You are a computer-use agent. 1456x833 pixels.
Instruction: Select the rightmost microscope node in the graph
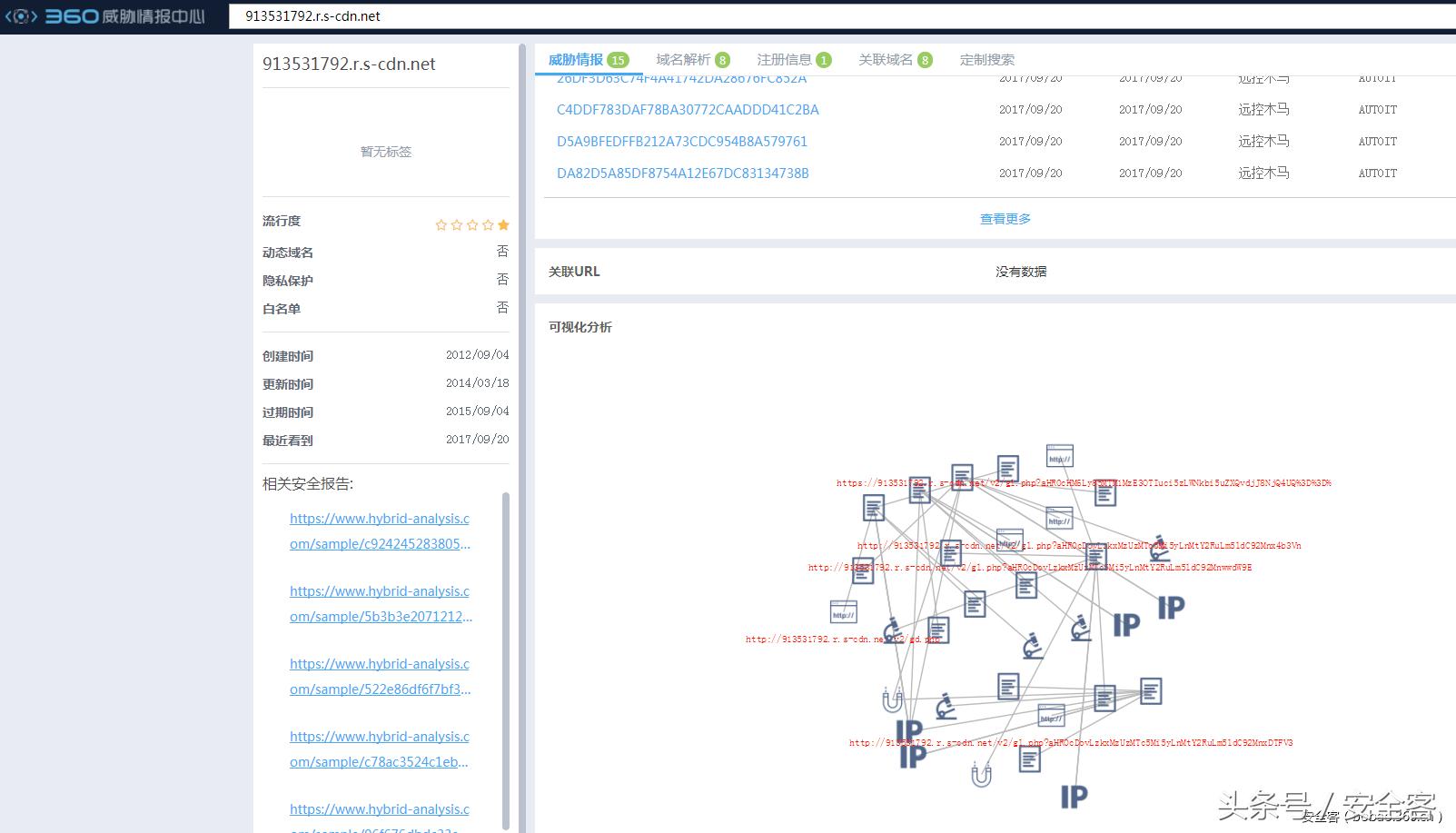click(1159, 548)
